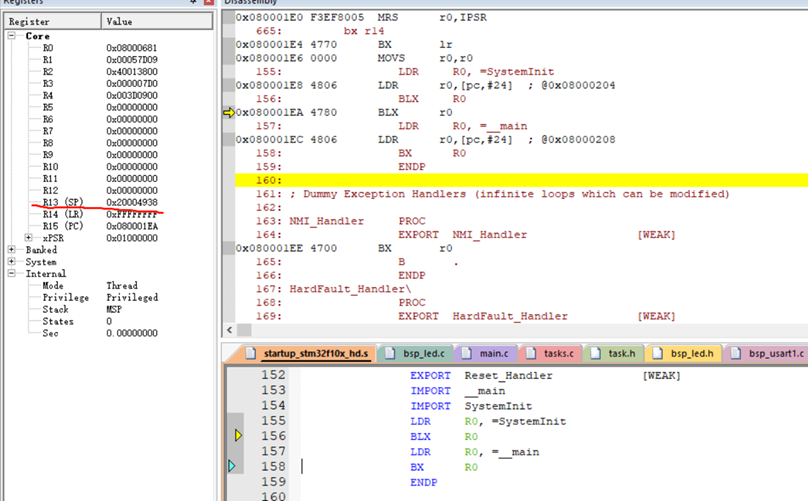Select the R2 register row
The image size is (808, 501).
(109, 72)
